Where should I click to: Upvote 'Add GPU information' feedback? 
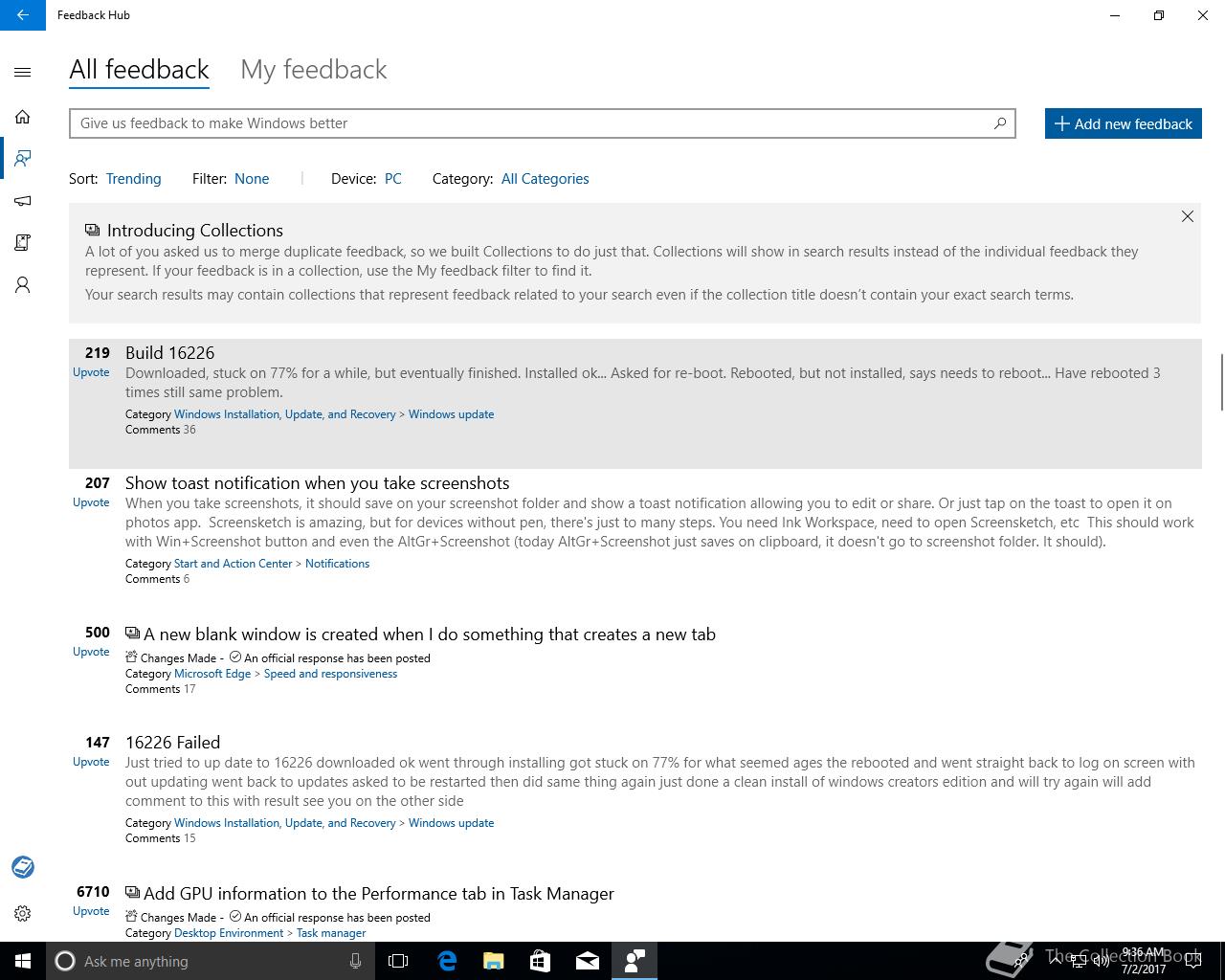pos(91,911)
